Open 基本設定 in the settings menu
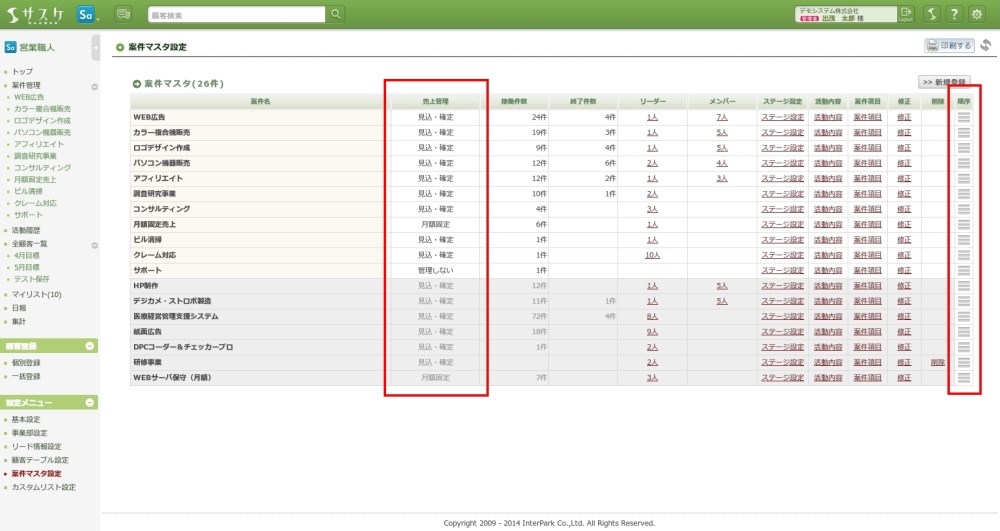The image size is (1000, 531). tap(26, 420)
